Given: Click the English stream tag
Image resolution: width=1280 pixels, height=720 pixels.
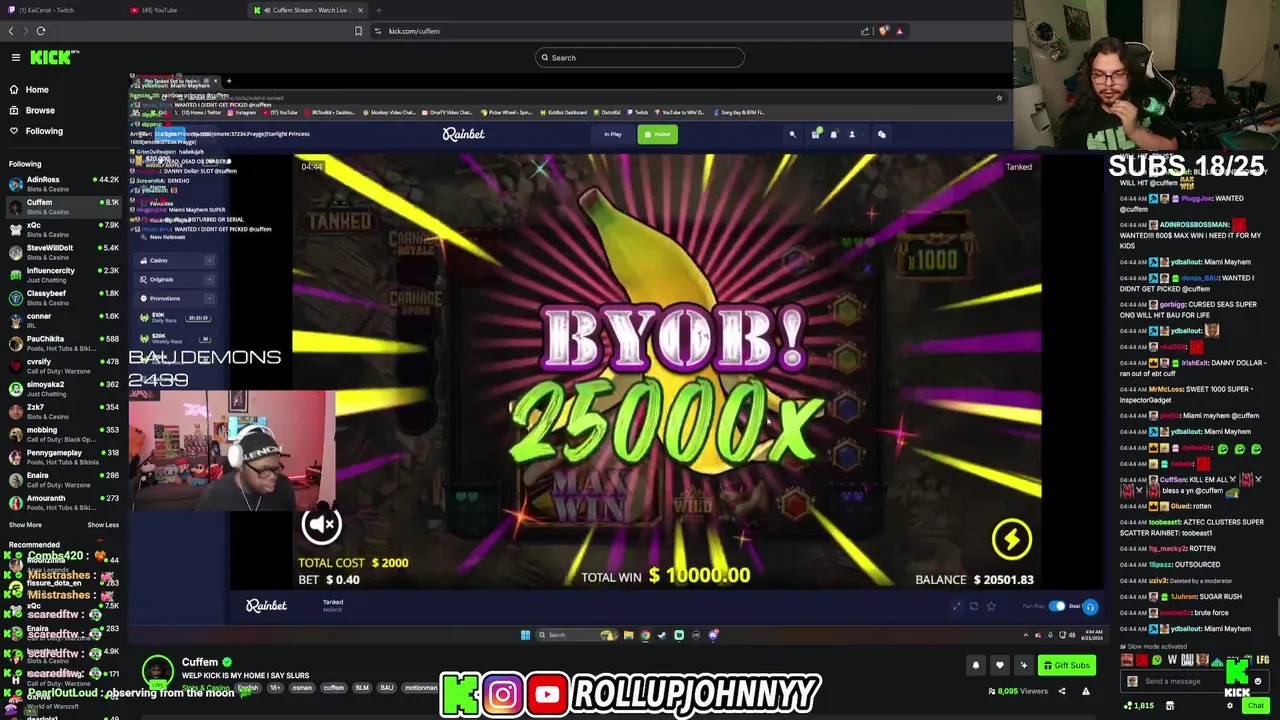Looking at the screenshot, I should pyautogui.click(x=248, y=688).
